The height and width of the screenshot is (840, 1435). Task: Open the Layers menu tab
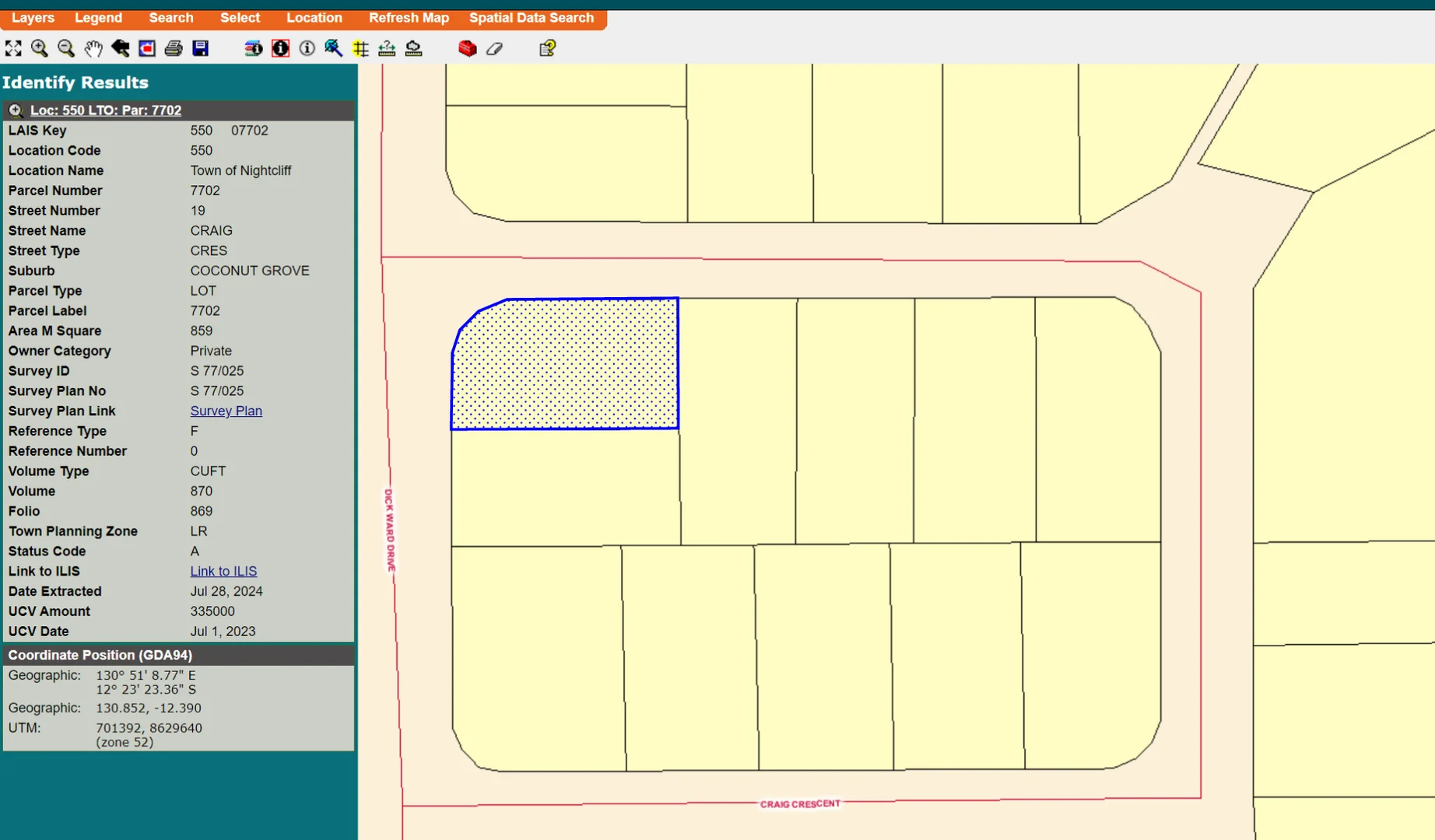click(33, 17)
